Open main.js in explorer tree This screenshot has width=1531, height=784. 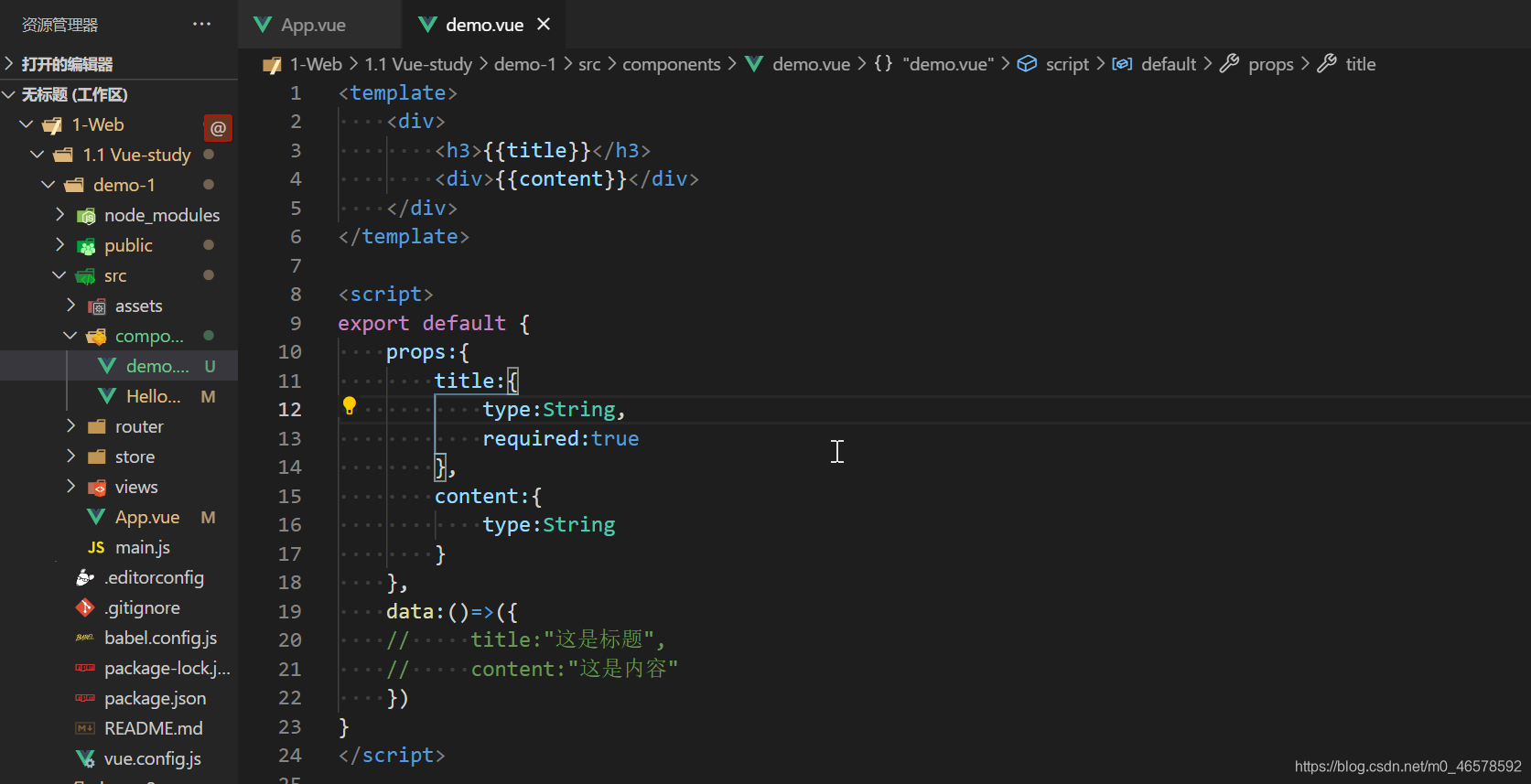point(119,547)
